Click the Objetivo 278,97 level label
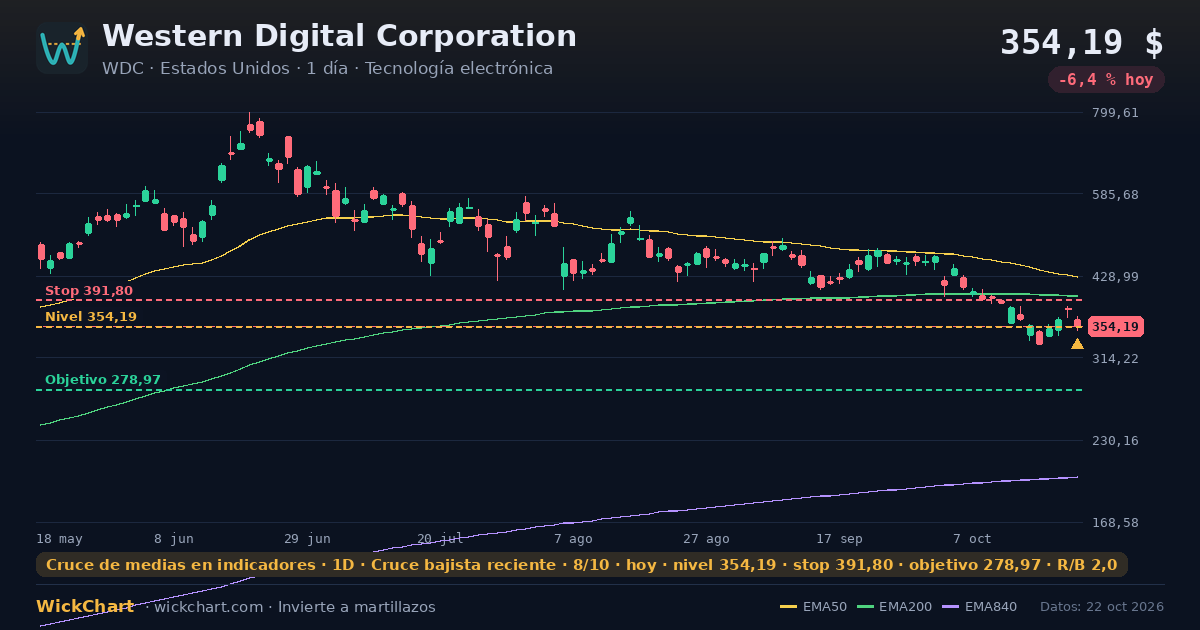1200x630 pixels. (103, 380)
